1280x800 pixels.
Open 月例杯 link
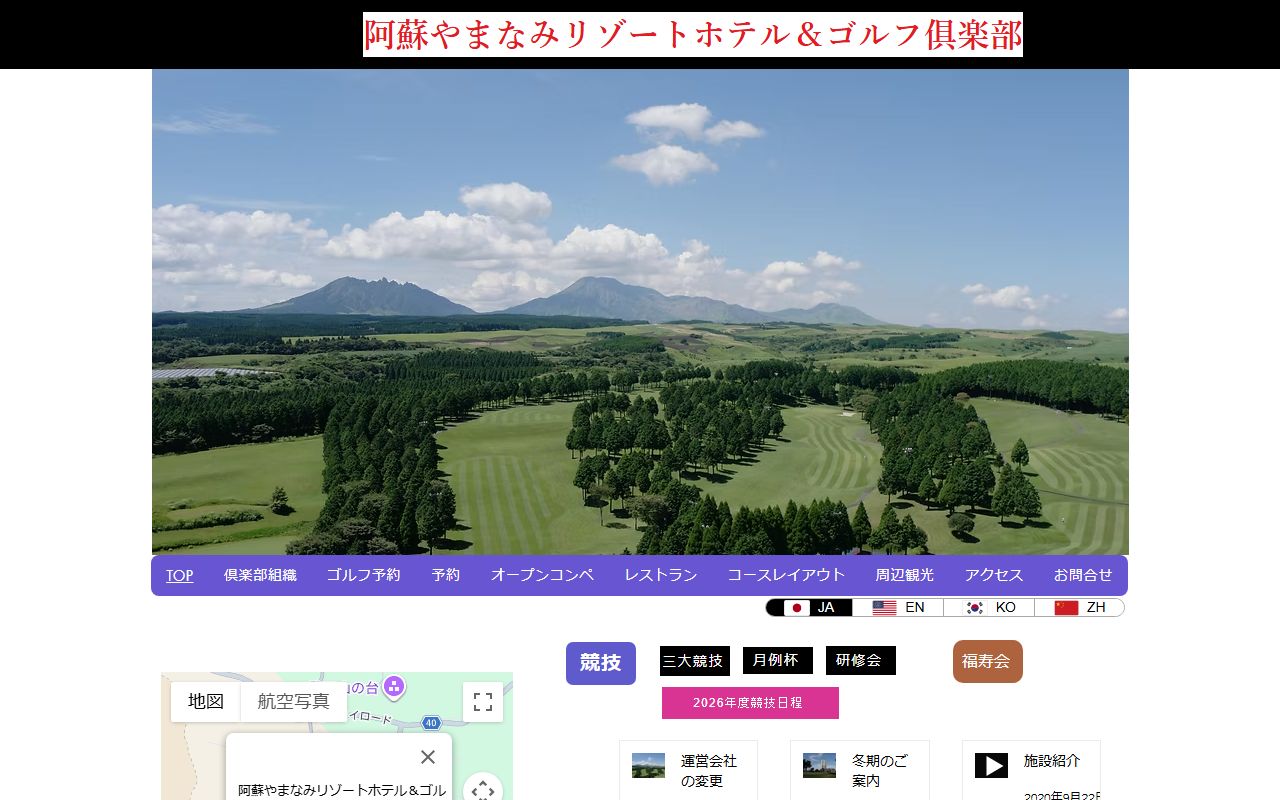tap(778, 660)
